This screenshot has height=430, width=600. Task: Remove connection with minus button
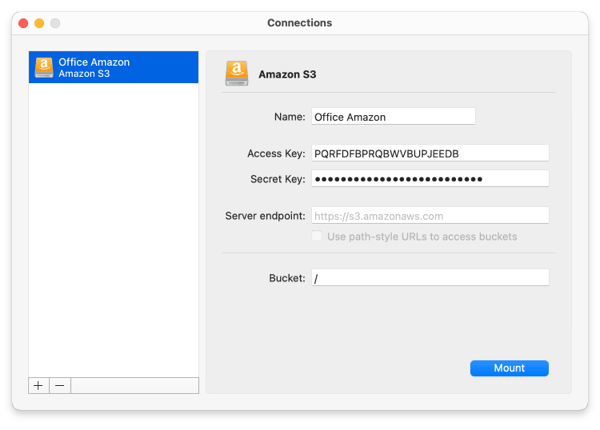tap(60, 385)
